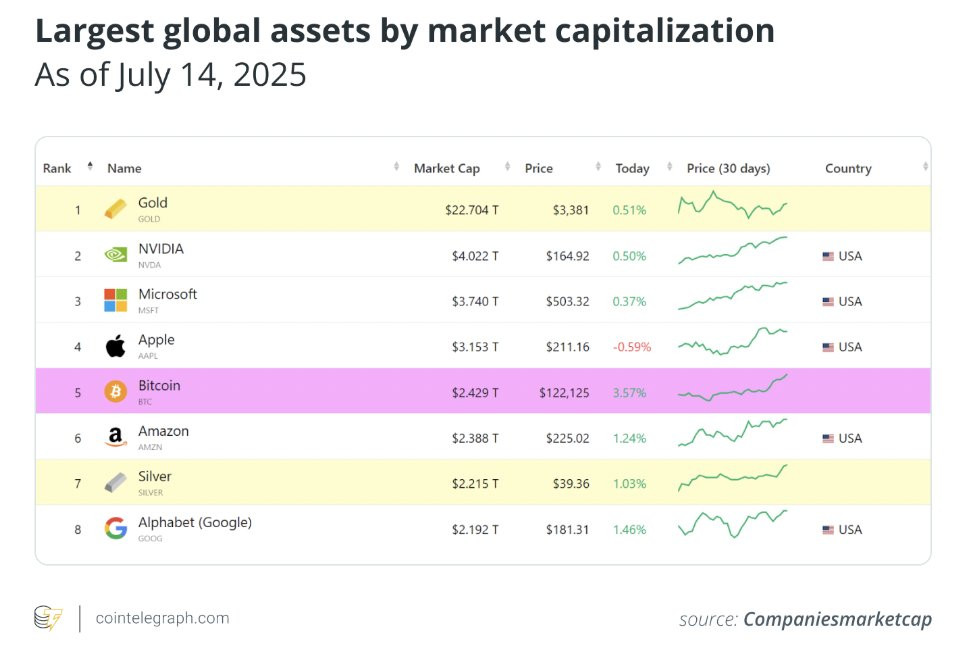View Gold 30-day price sparkline

[733, 205]
